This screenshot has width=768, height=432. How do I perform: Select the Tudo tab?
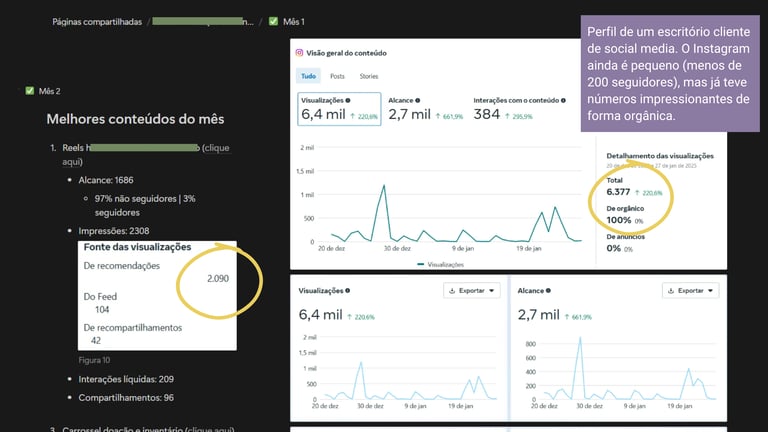tap(308, 76)
